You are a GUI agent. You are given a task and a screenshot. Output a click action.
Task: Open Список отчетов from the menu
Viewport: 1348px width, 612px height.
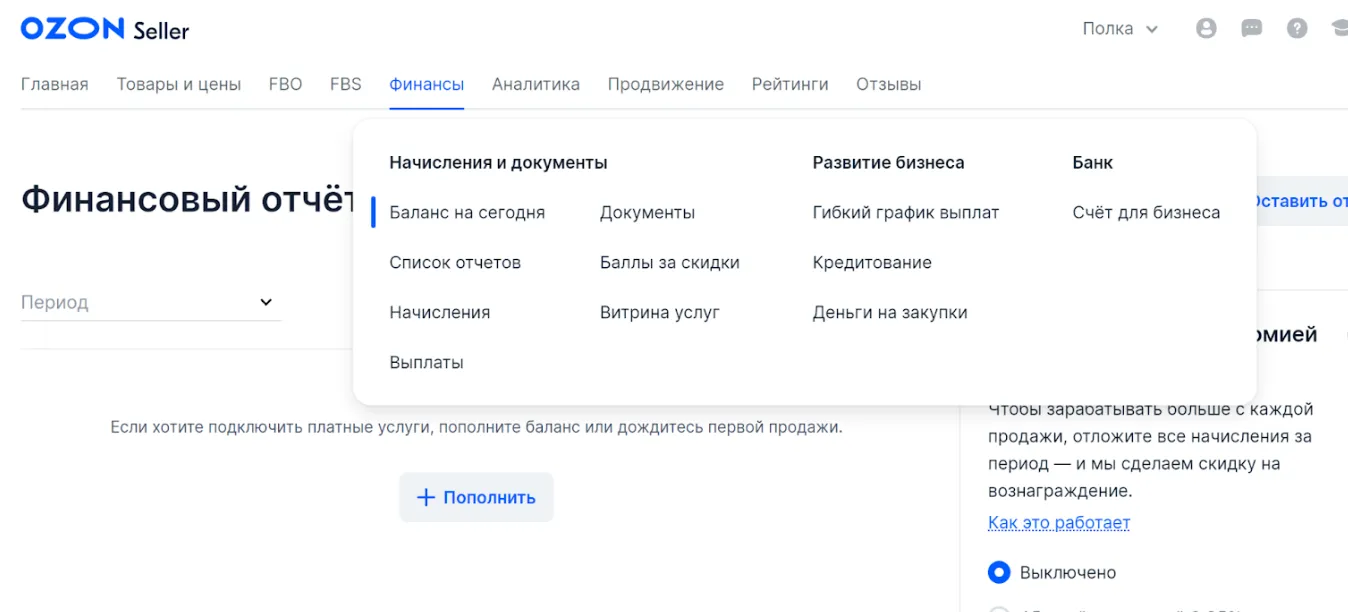coord(455,262)
